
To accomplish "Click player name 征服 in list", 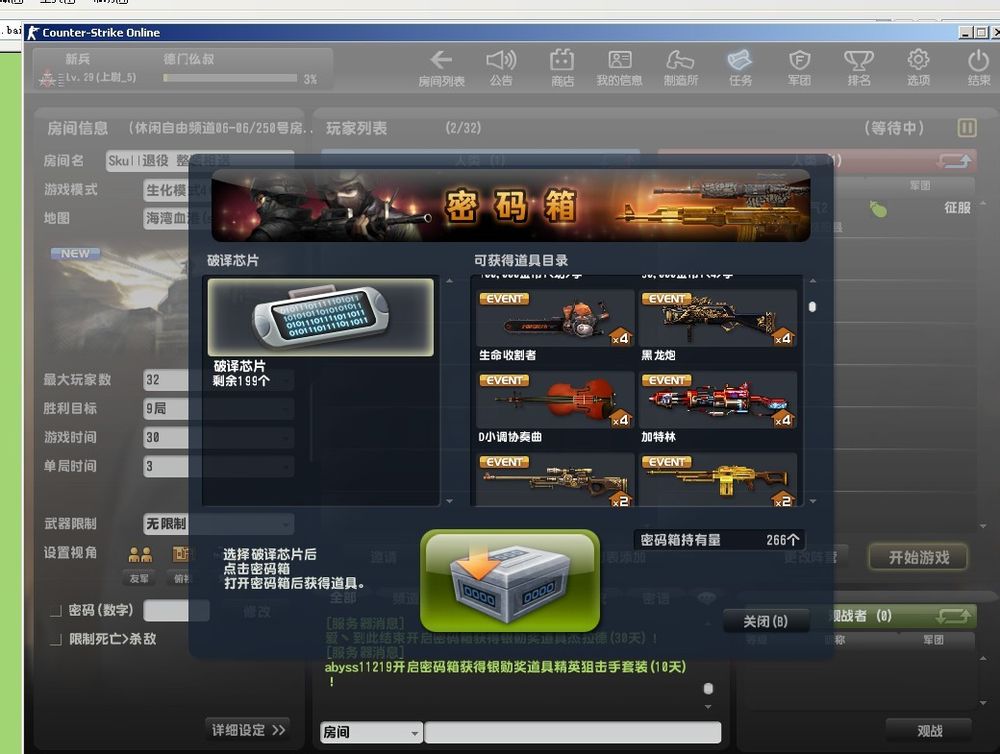I will (957, 208).
